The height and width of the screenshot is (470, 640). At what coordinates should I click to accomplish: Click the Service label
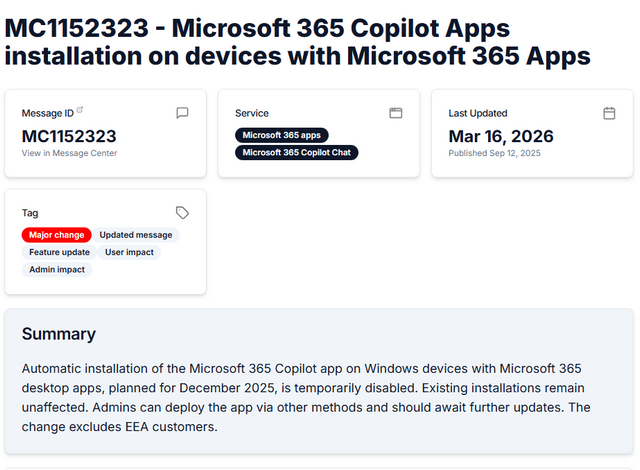(x=252, y=113)
